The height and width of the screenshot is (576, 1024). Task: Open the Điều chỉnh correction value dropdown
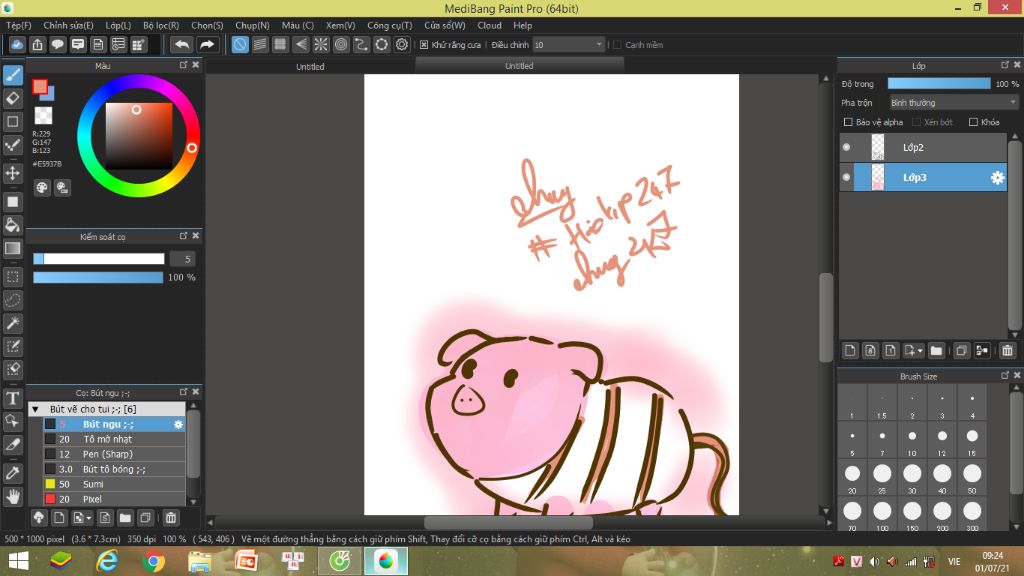coord(568,44)
